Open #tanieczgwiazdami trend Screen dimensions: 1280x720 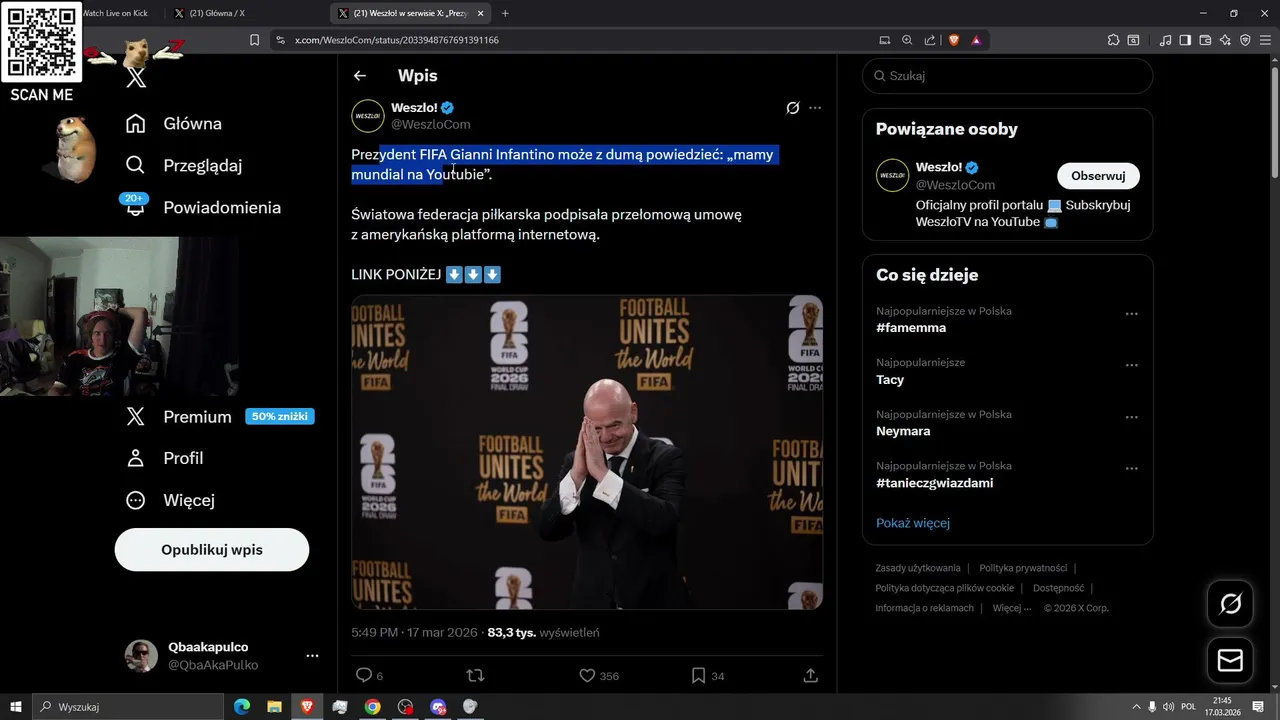(x=935, y=483)
